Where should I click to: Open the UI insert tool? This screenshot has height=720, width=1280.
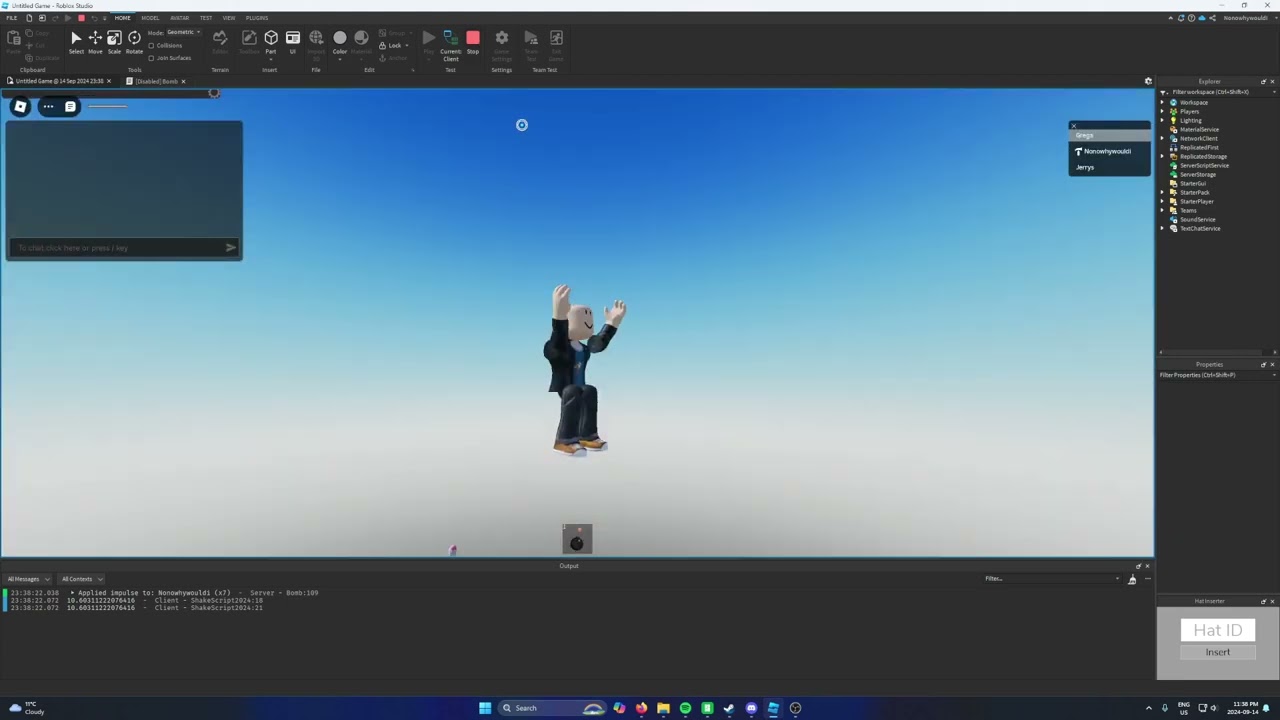(x=293, y=42)
